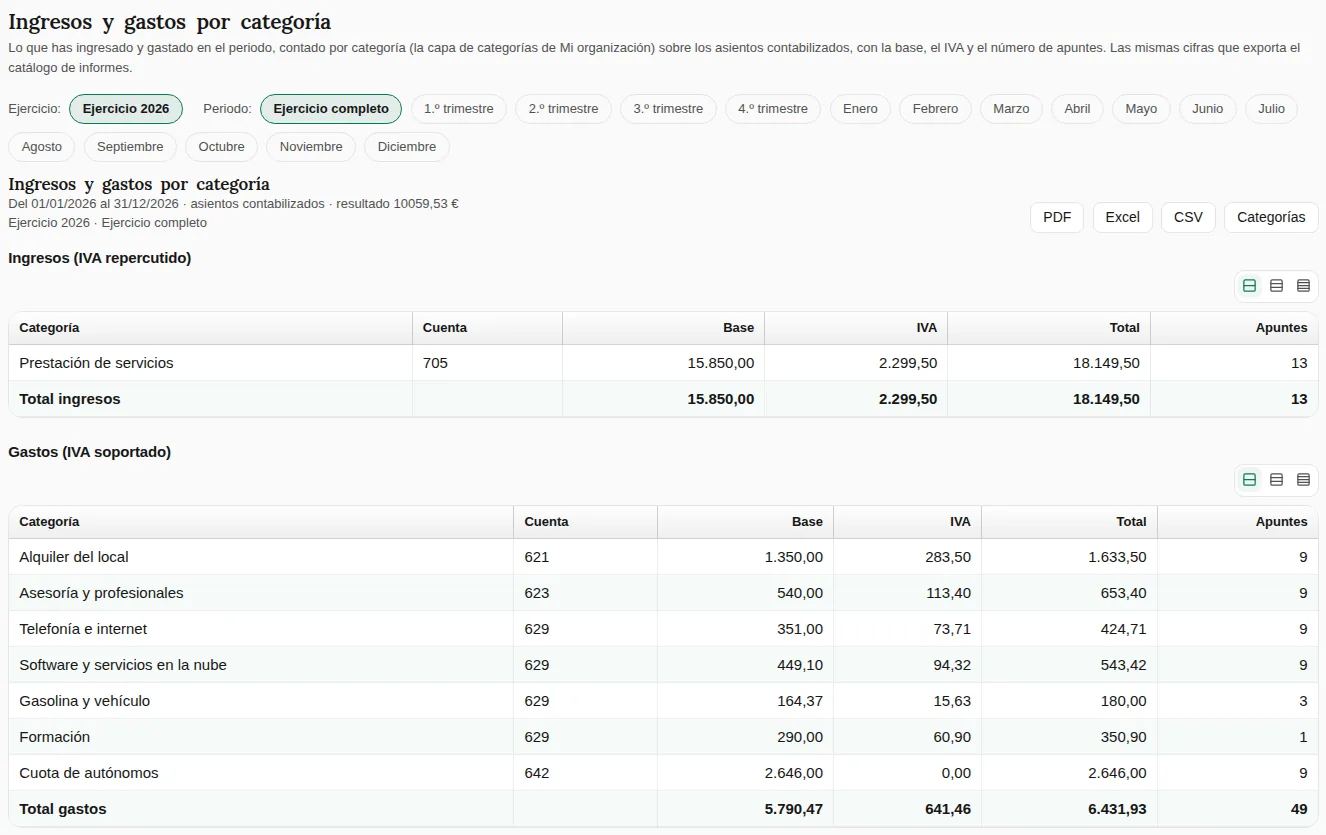Click the Formación category row
The width and height of the screenshot is (1326, 835).
(x=663, y=737)
